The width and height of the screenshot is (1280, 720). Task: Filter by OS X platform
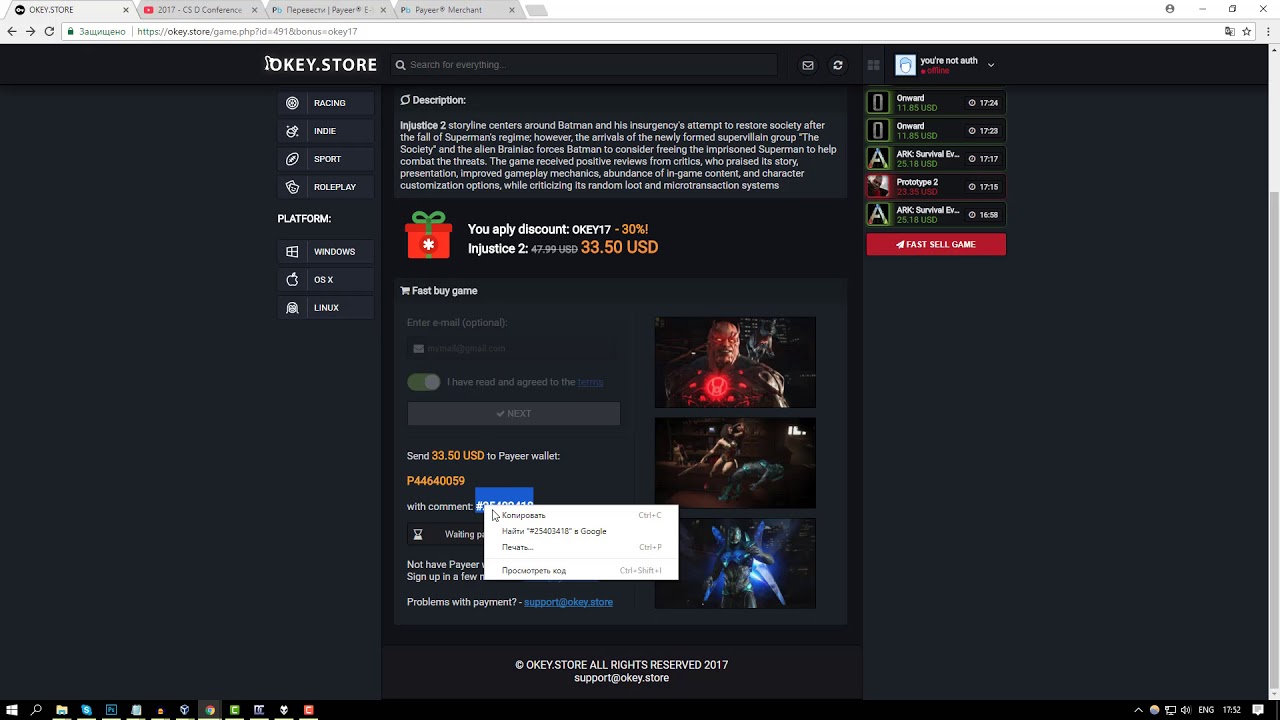click(x=326, y=280)
